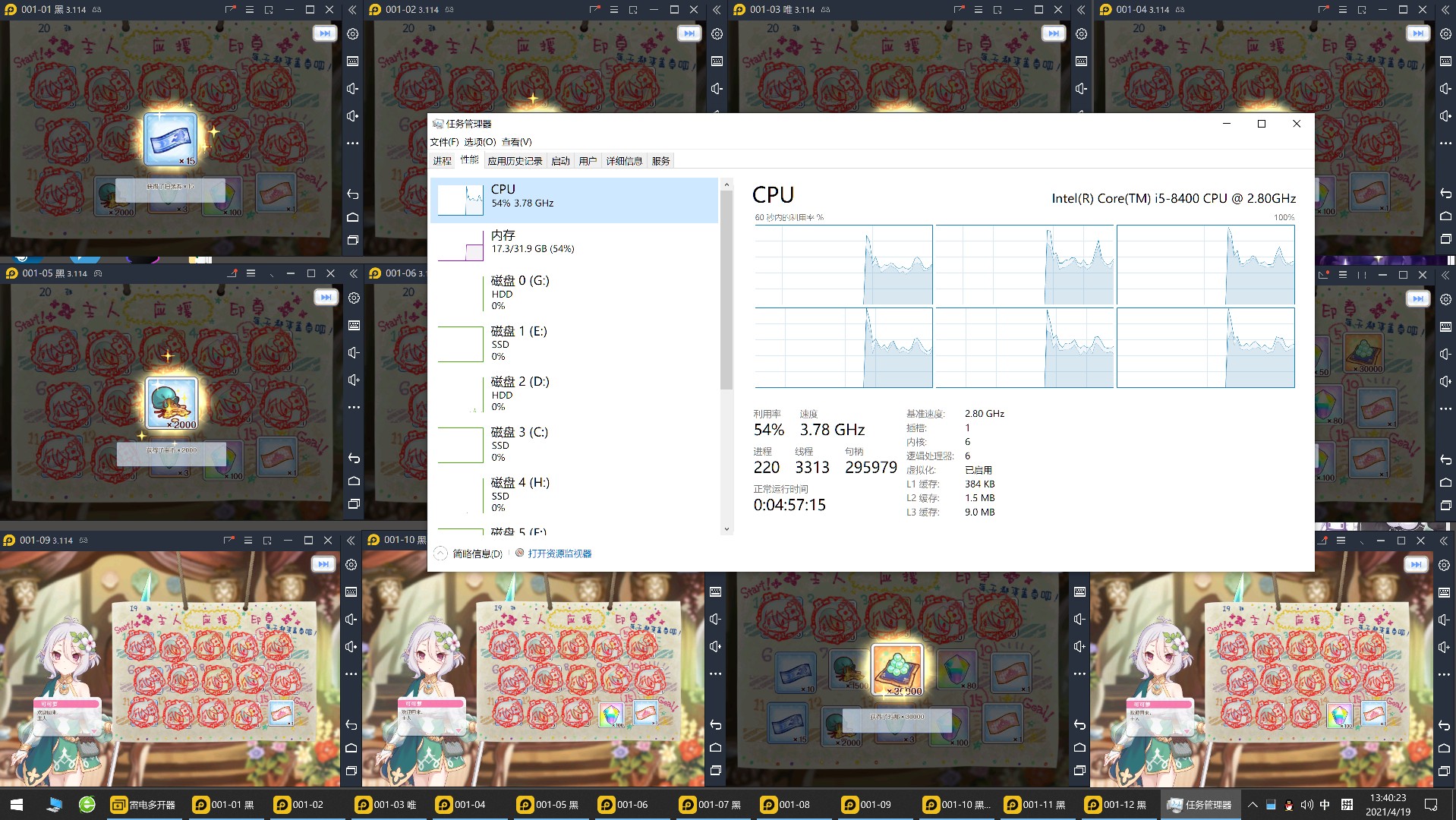Enter fullscreen from 001-01 title bar
Viewport: 1456px width, 820px height.
269,10
